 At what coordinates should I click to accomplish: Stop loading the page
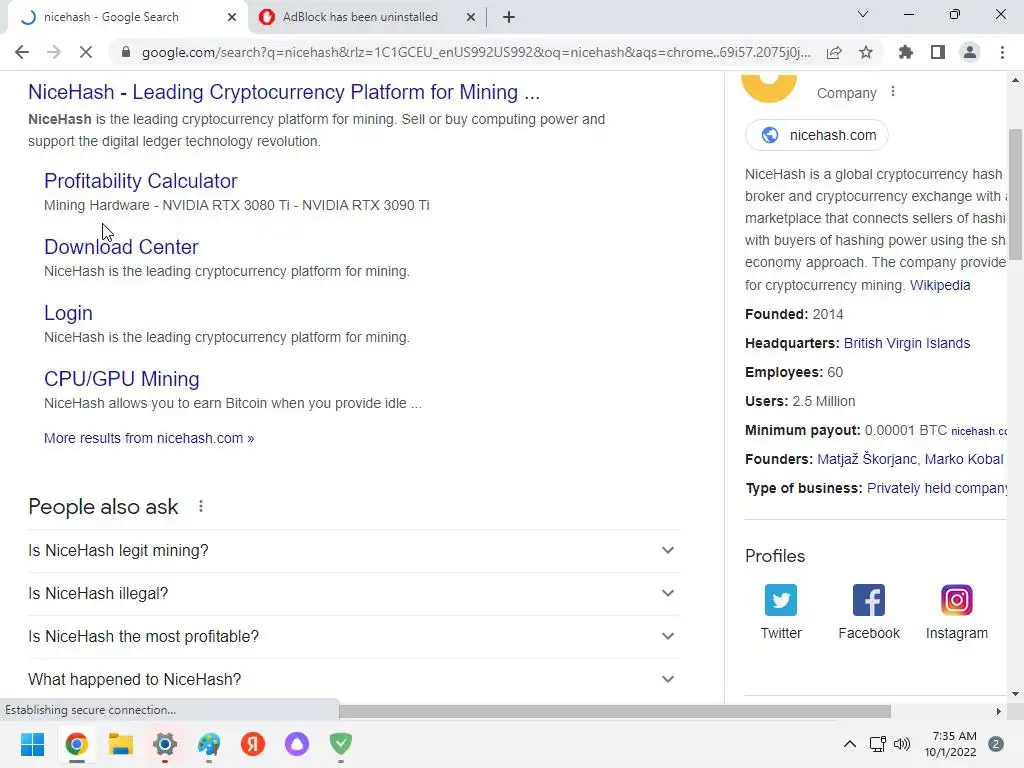click(x=86, y=52)
